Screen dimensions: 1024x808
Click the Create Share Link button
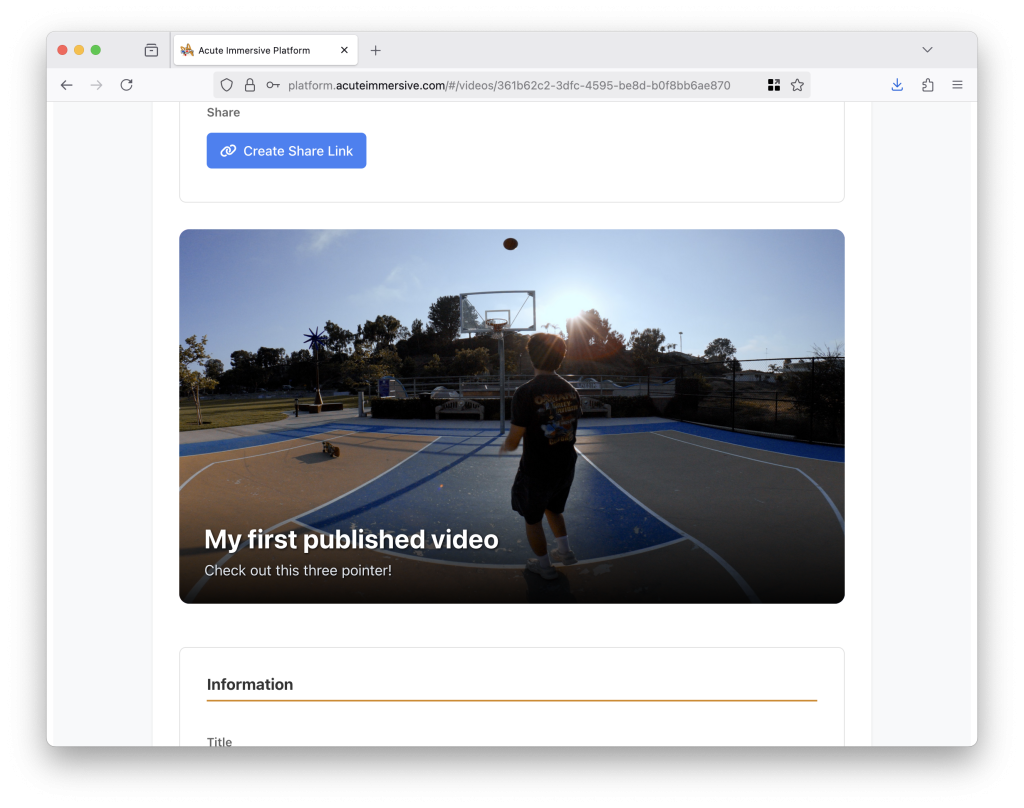pyautogui.click(x=286, y=151)
